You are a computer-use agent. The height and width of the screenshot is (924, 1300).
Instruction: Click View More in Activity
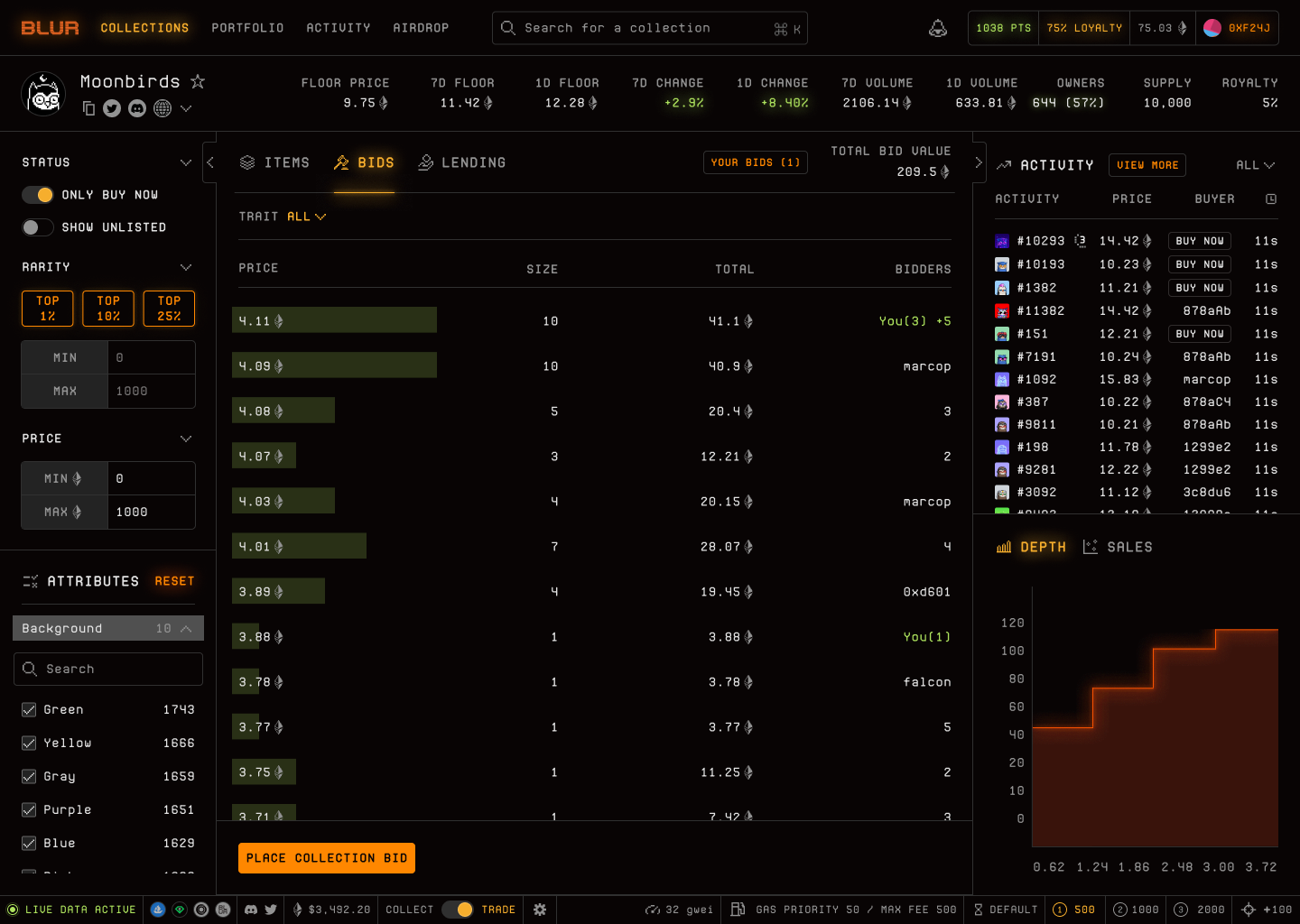coord(1147,165)
